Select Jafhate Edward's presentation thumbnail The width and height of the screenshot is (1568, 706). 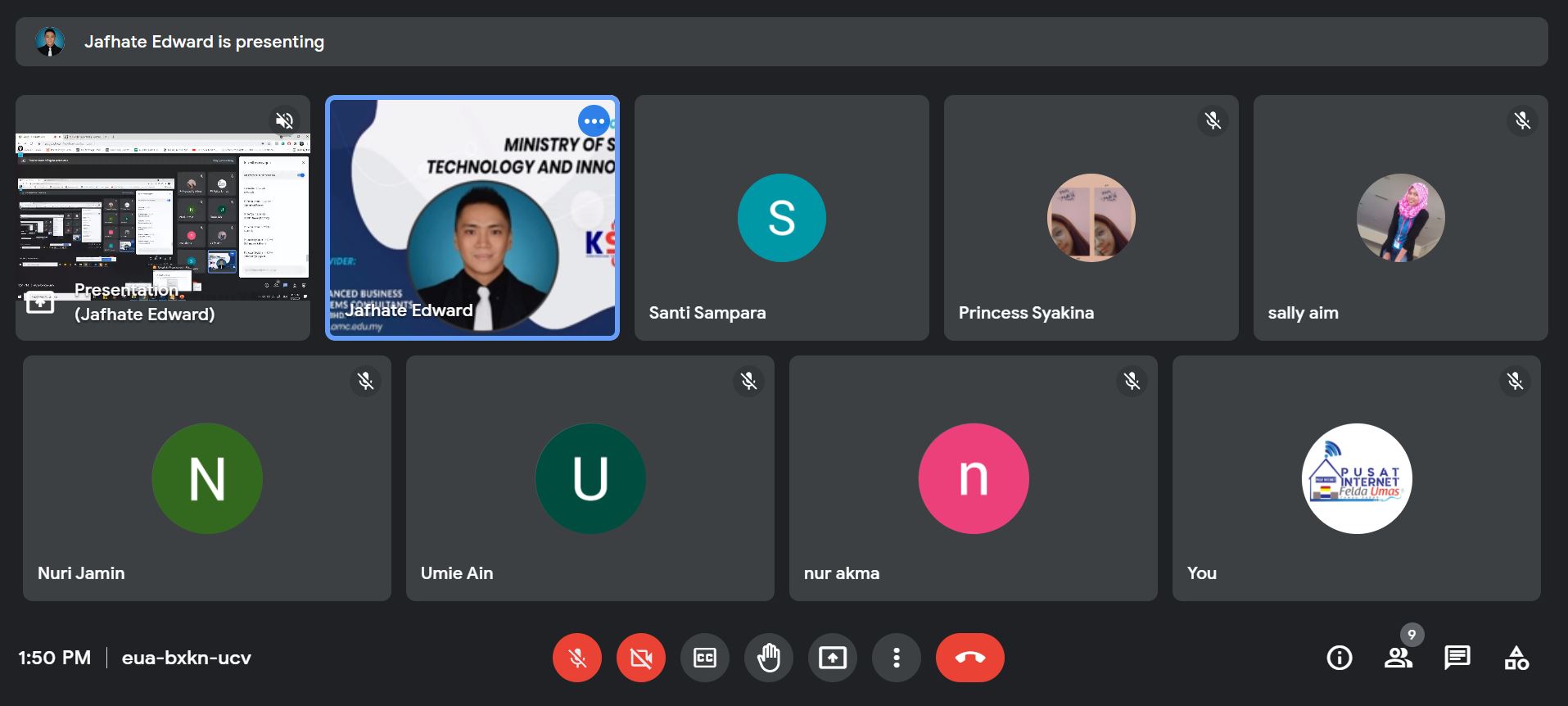[x=163, y=217]
